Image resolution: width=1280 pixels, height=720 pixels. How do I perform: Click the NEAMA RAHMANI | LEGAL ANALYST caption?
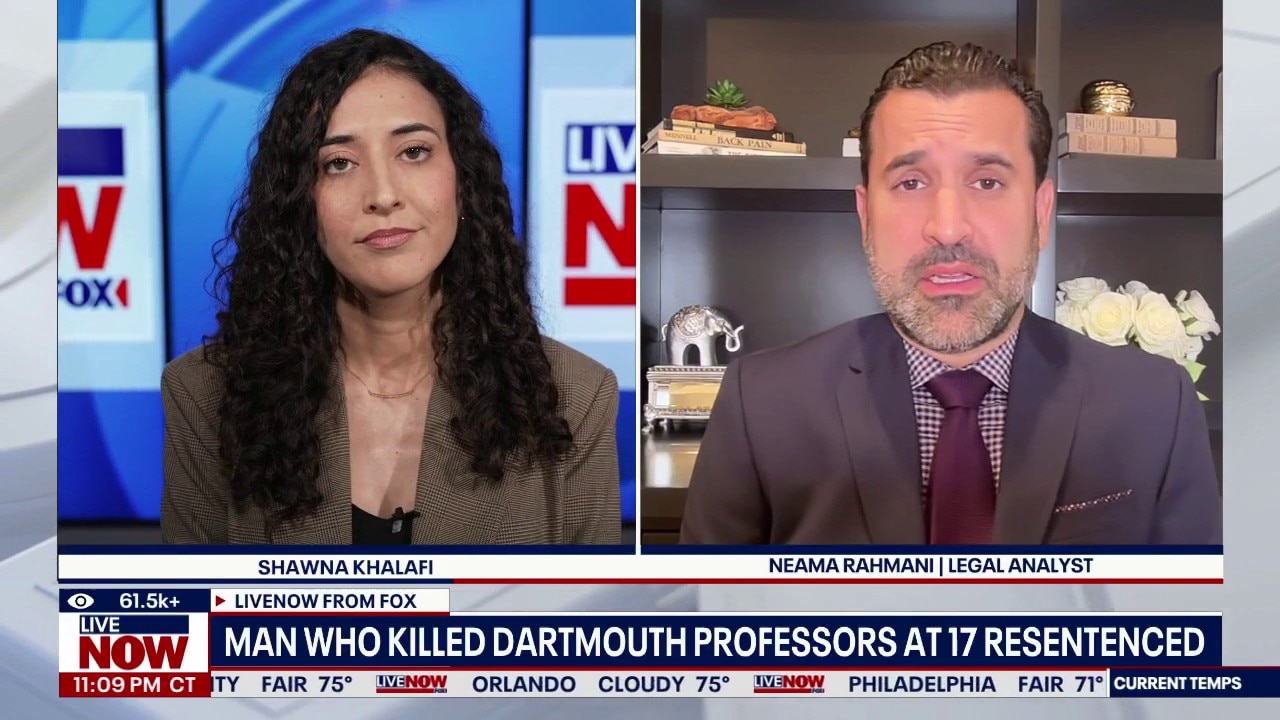point(931,565)
